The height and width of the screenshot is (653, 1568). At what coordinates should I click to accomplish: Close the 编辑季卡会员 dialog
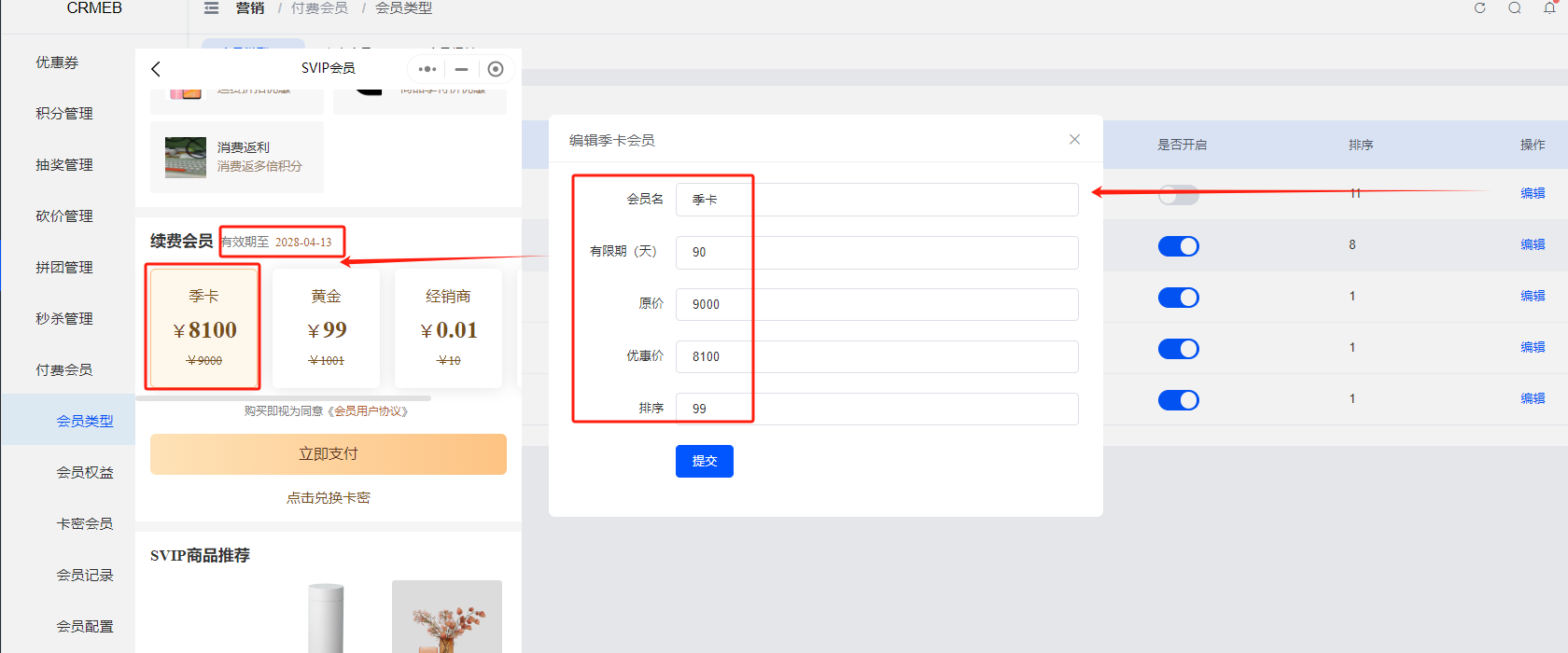pyautogui.click(x=1075, y=139)
